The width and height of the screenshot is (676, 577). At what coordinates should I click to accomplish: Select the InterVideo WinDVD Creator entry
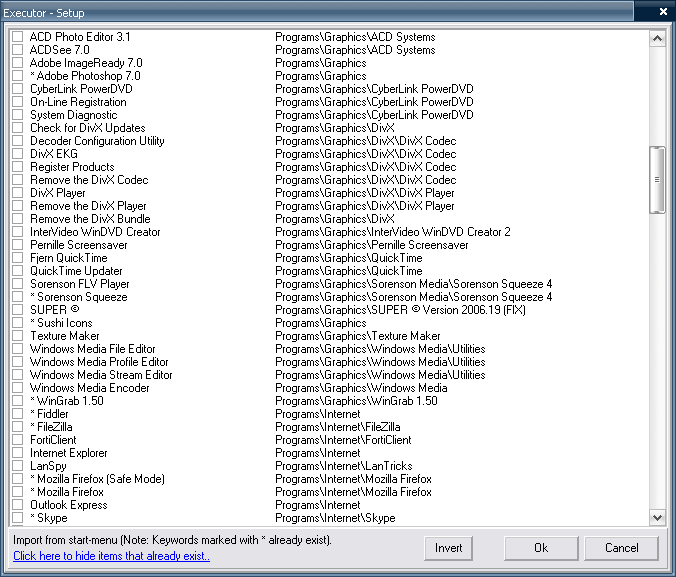click(95, 232)
